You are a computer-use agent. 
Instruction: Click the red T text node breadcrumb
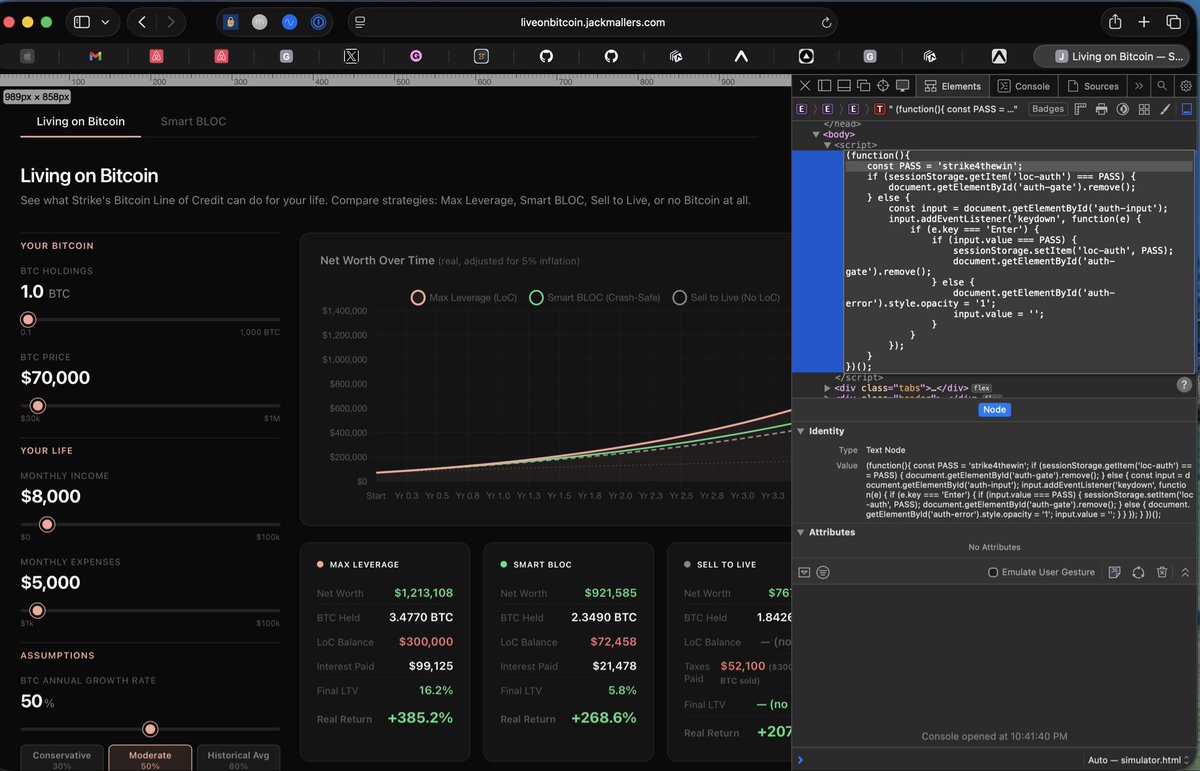point(879,109)
